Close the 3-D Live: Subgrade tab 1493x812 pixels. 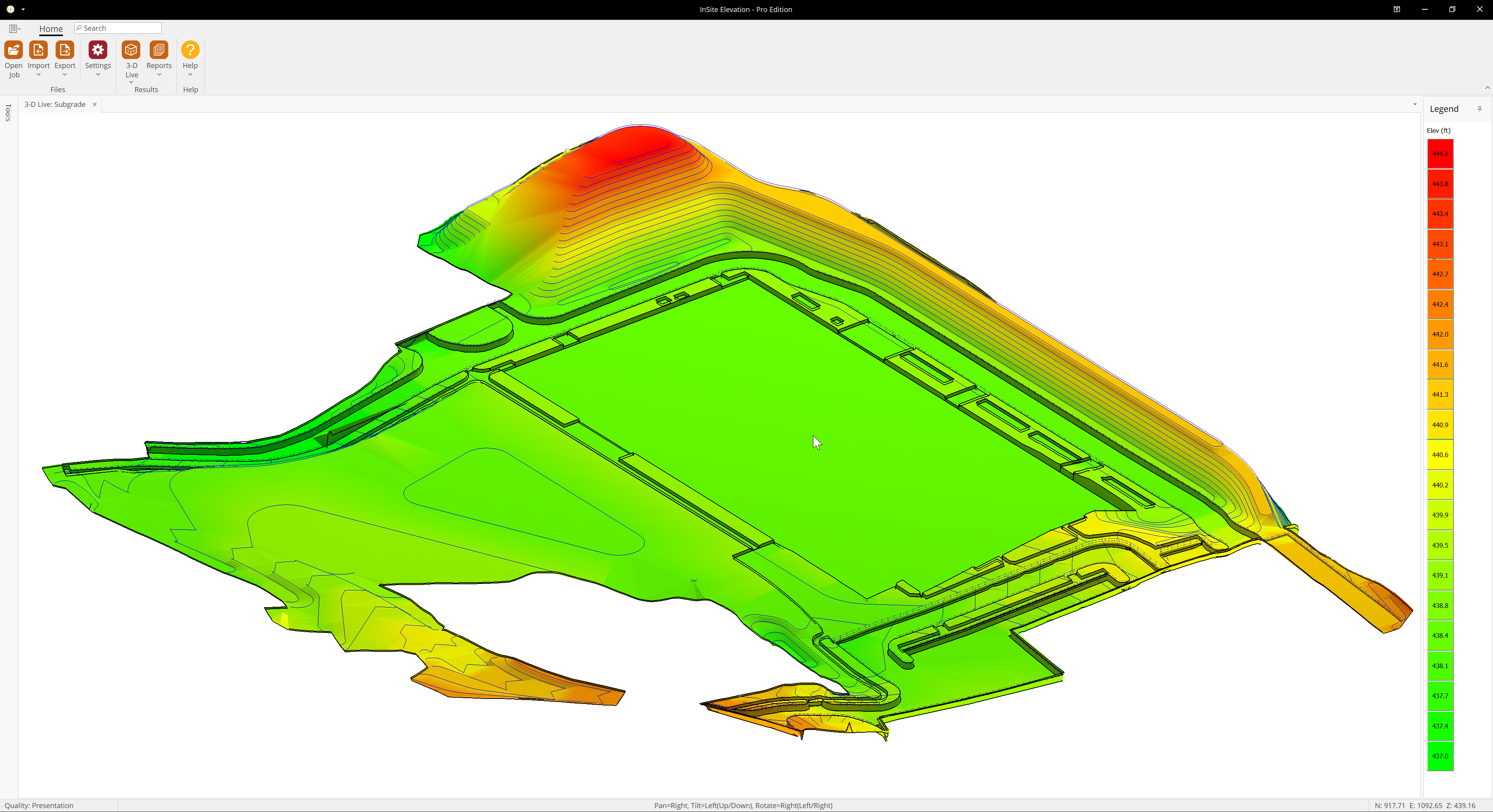(x=94, y=105)
